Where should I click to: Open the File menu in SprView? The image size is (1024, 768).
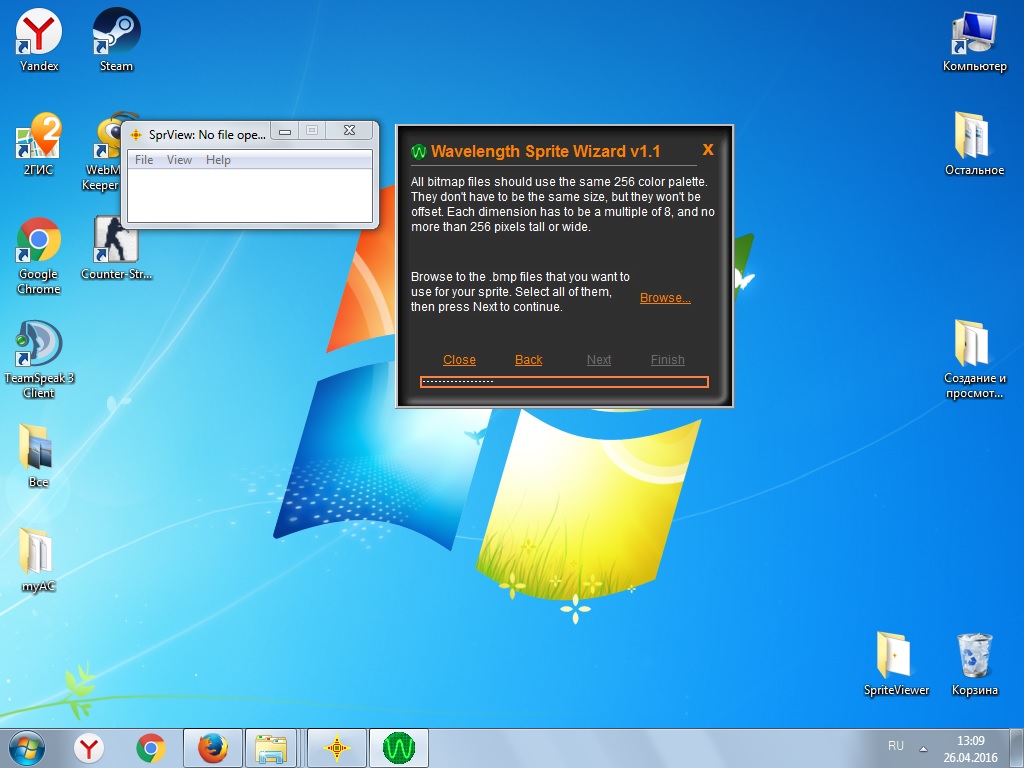pyautogui.click(x=144, y=160)
